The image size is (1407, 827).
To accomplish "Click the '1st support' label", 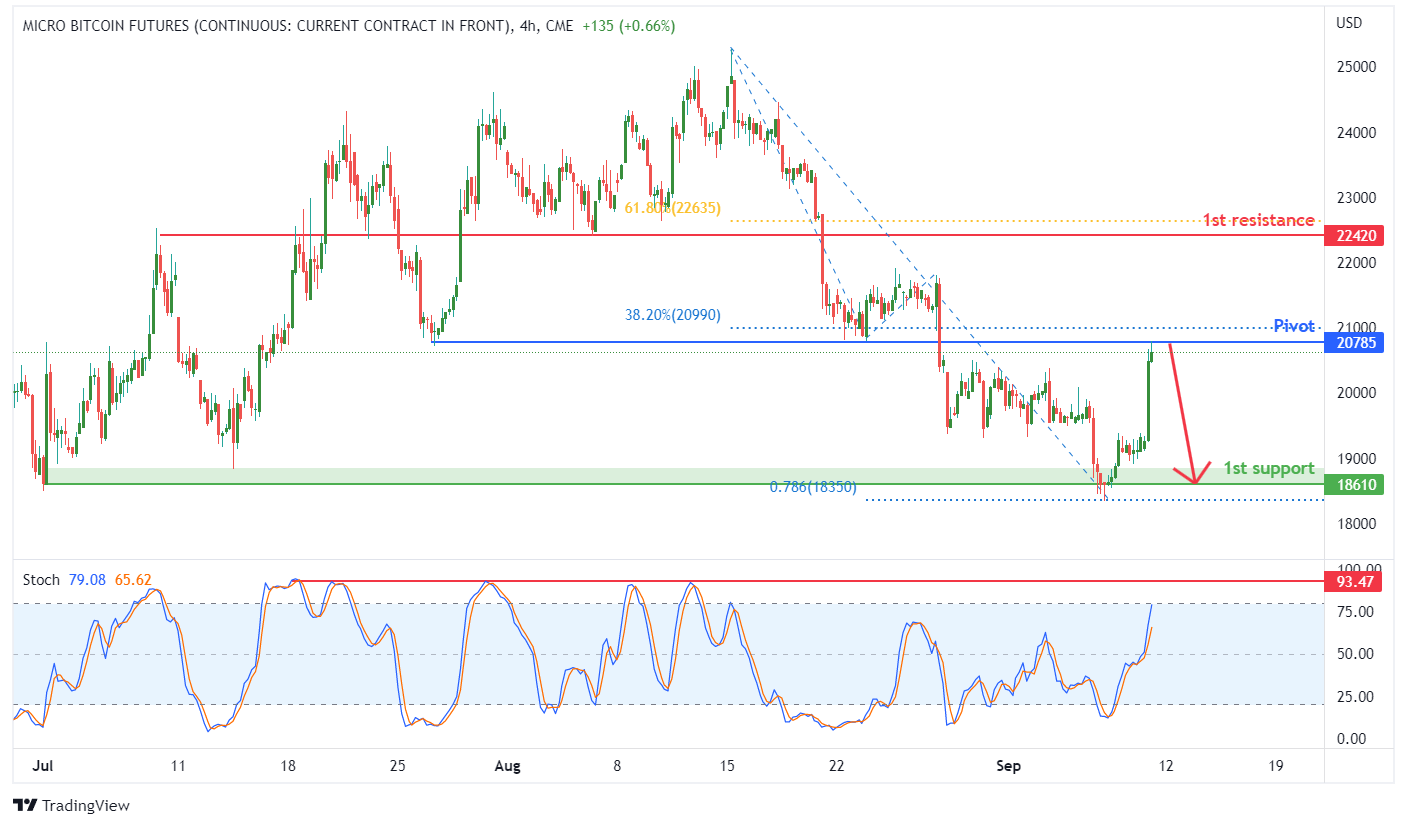I will (1269, 468).
